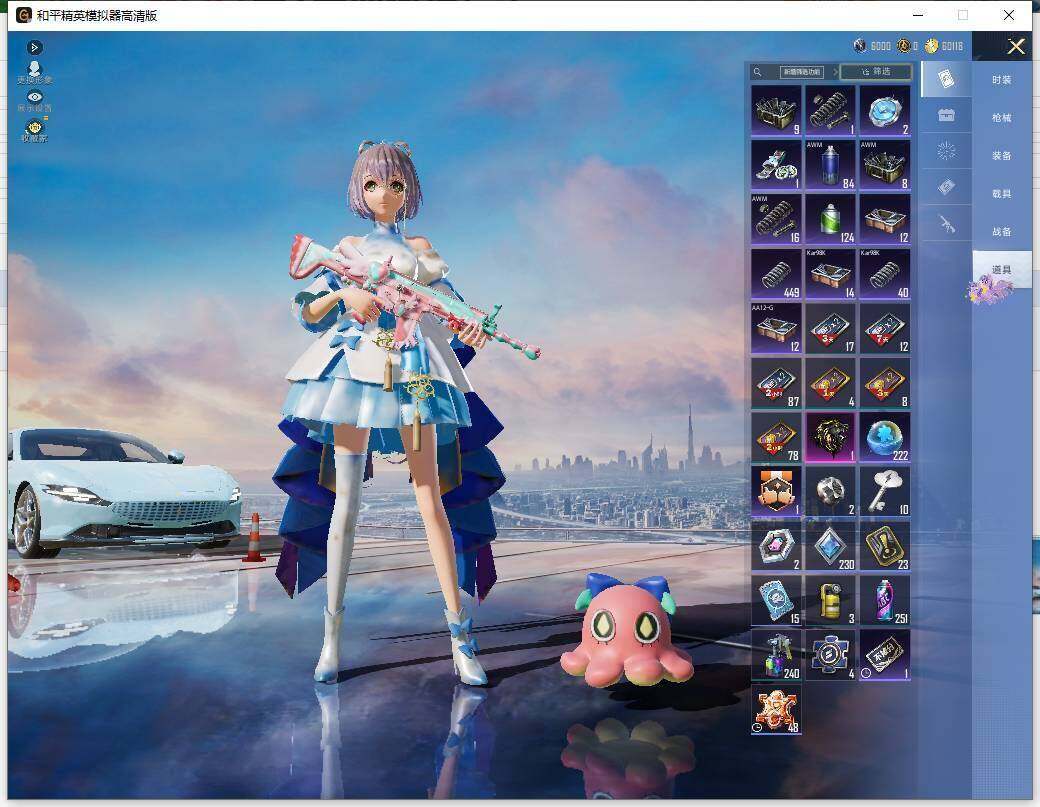Open the change character appearance icon
The image size is (1040, 807).
coord(34,72)
